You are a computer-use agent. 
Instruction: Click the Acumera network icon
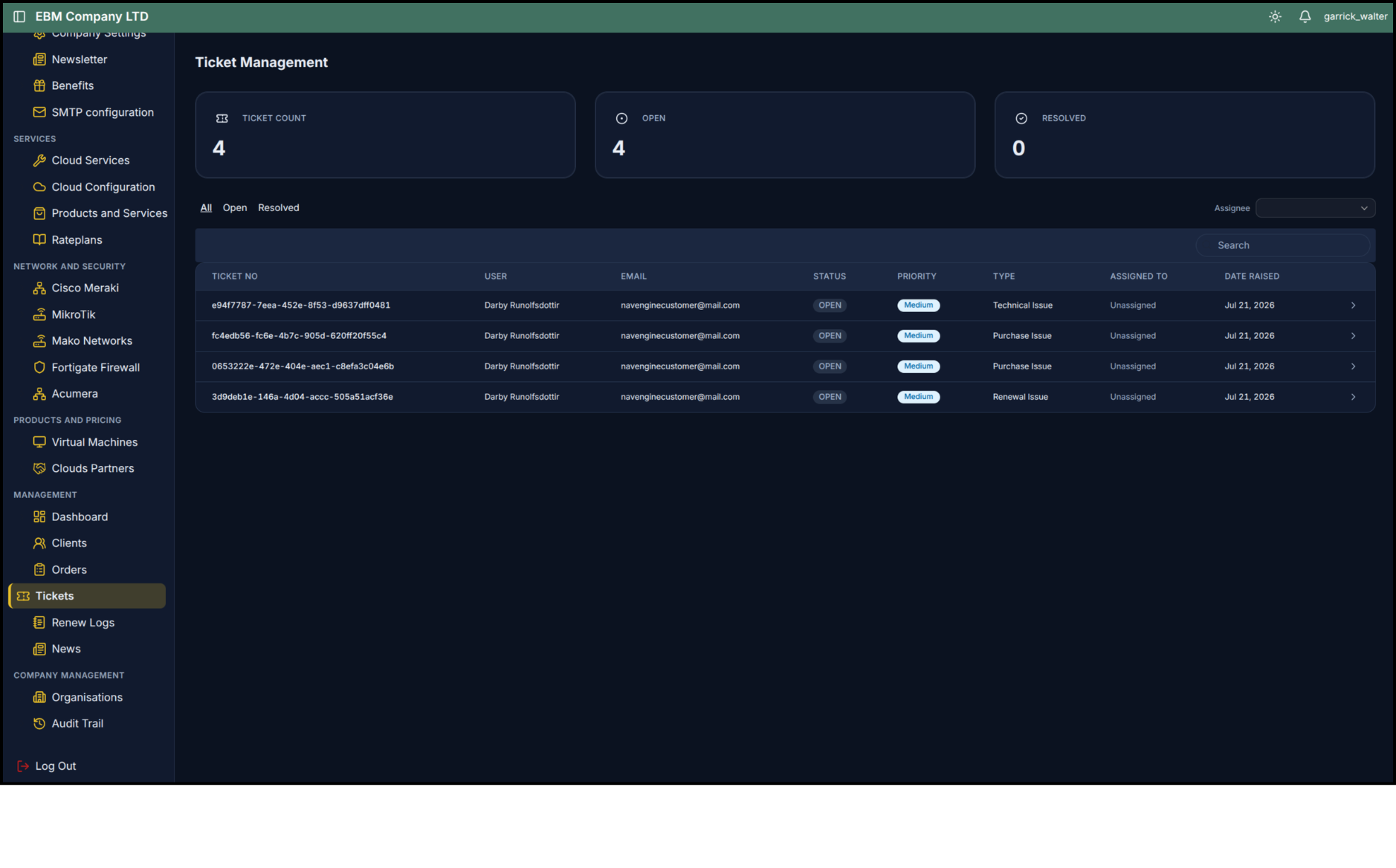click(x=39, y=394)
